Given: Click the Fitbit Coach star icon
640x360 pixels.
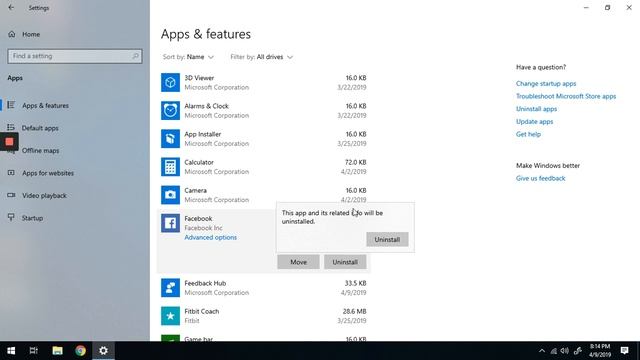Looking at the screenshot, I should coord(170,316).
